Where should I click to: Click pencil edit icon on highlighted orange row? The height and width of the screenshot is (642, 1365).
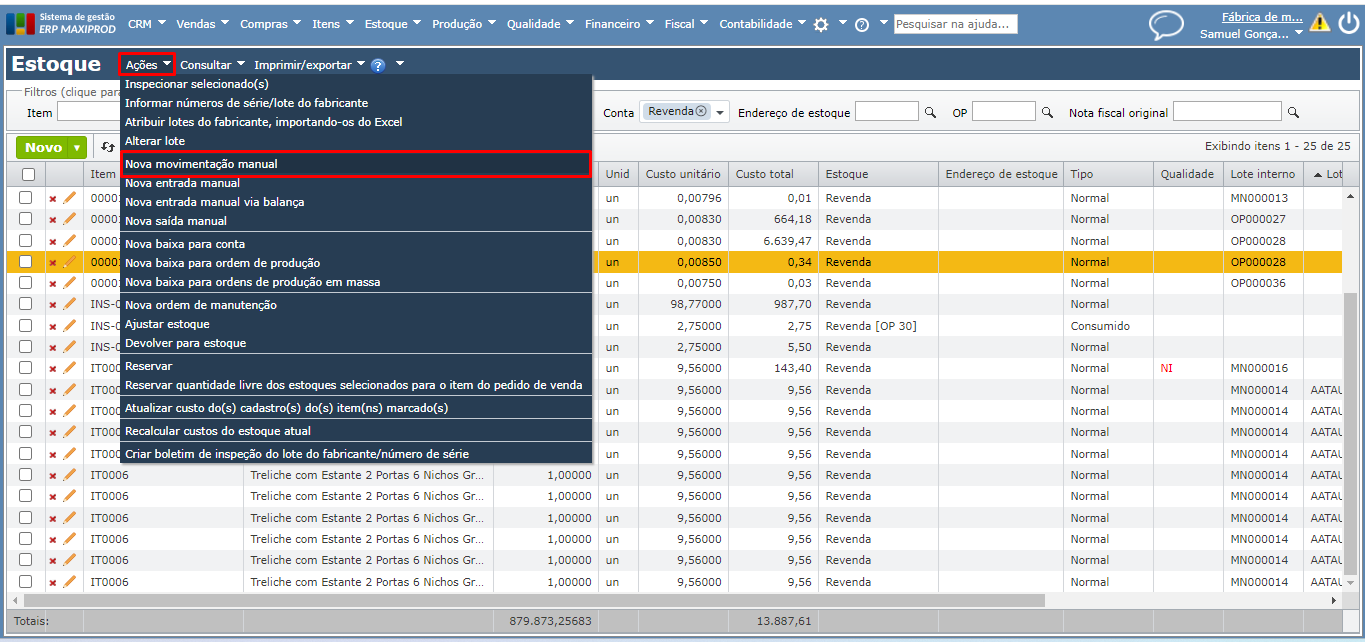[x=69, y=262]
